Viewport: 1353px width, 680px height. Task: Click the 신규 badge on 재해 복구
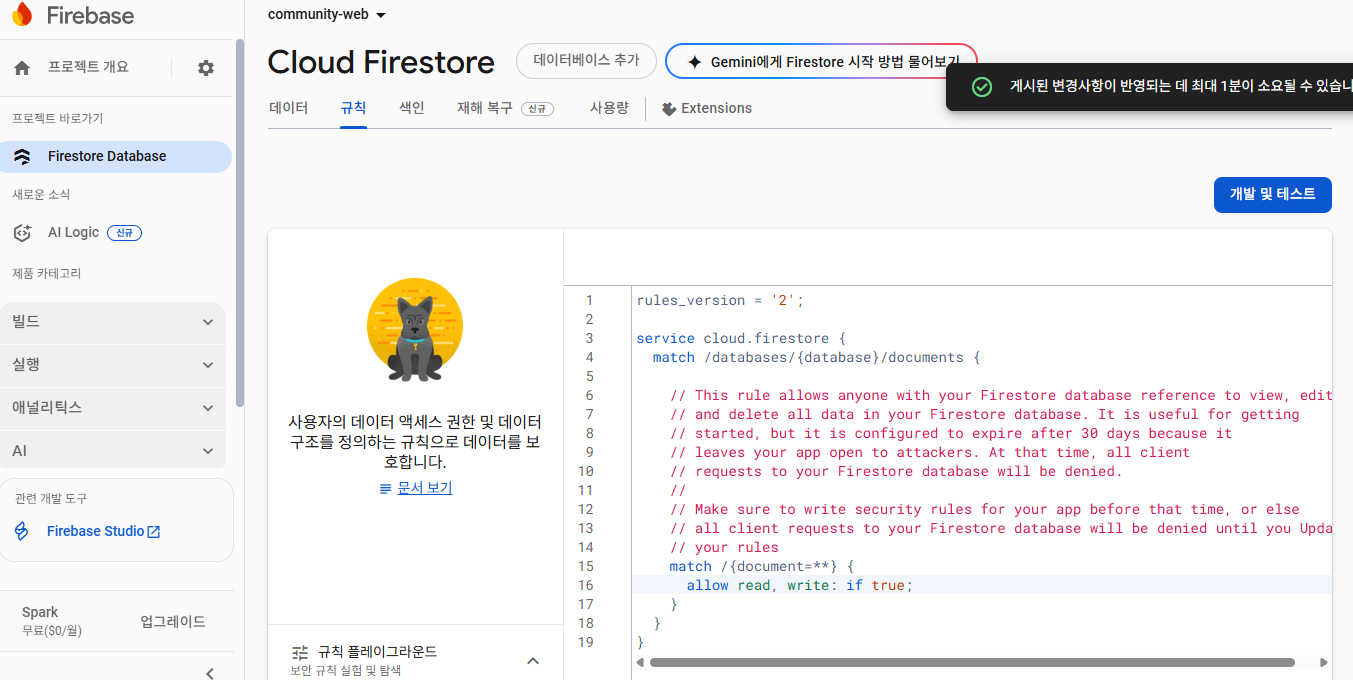pos(537,109)
